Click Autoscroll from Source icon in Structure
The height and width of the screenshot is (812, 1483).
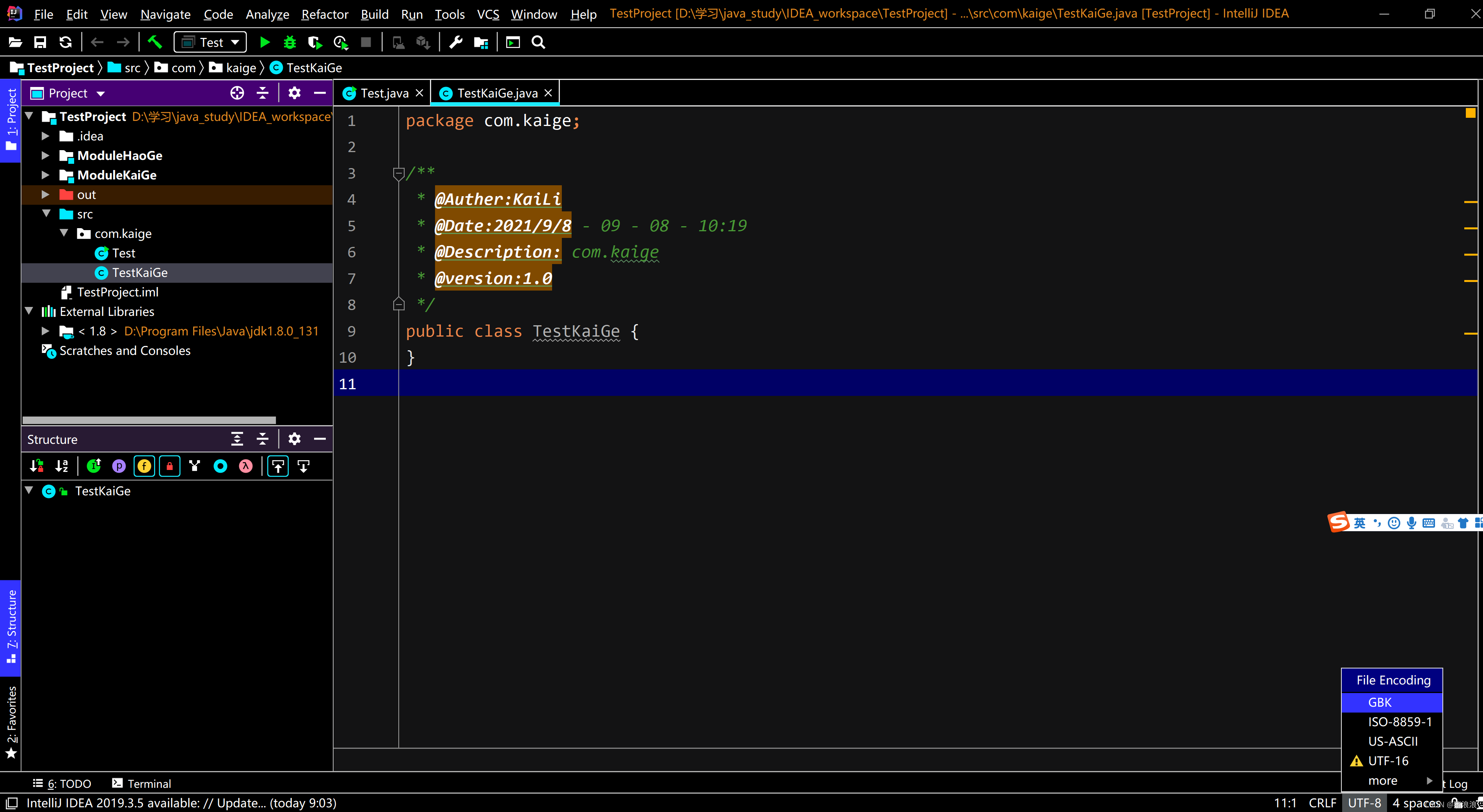click(304, 466)
